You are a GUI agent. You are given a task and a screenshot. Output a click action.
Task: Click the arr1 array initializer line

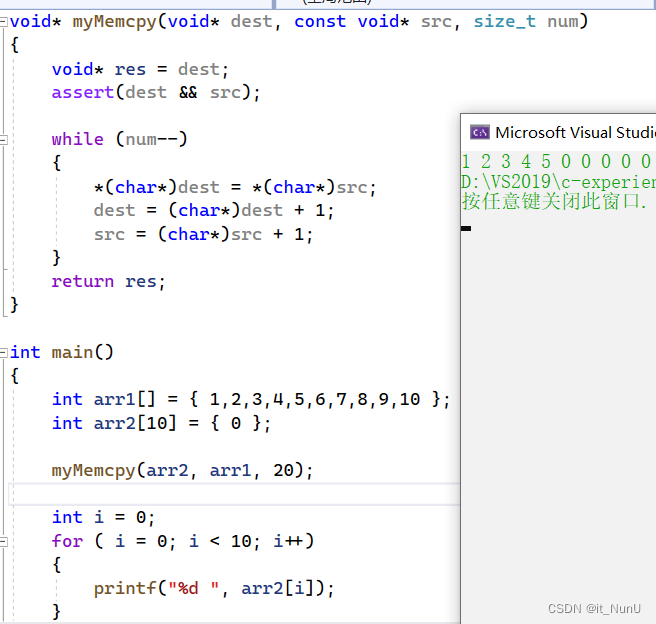click(251, 399)
